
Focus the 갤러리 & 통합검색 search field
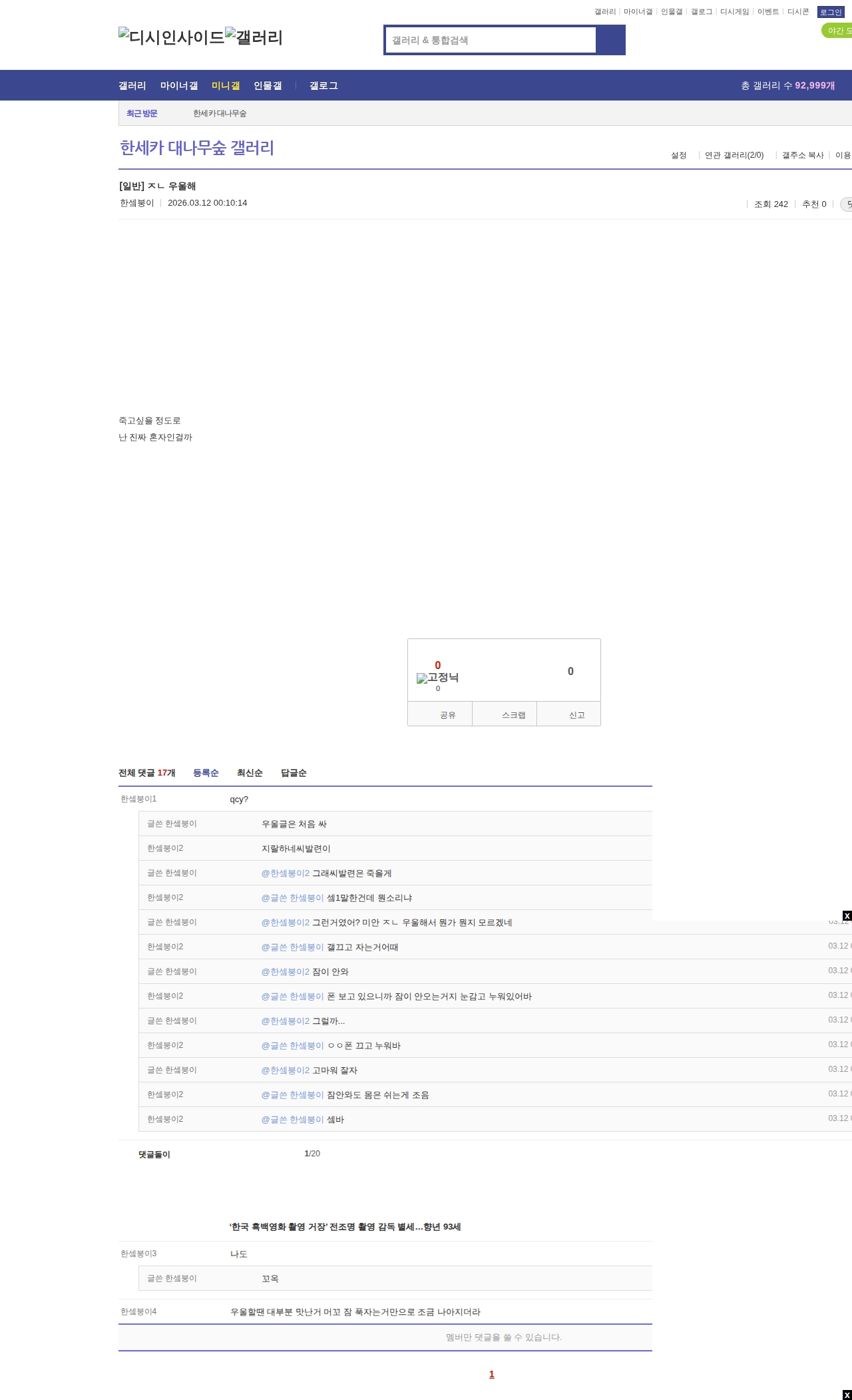point(491,40)
